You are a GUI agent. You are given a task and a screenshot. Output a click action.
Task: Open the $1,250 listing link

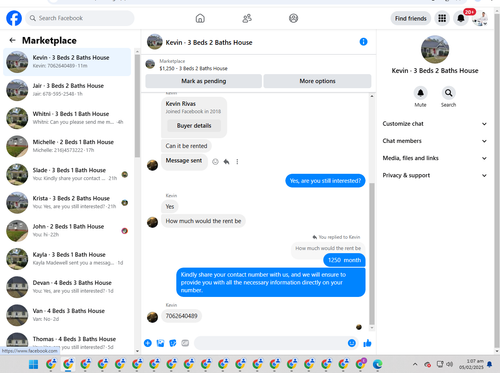[x=193, y=68]
